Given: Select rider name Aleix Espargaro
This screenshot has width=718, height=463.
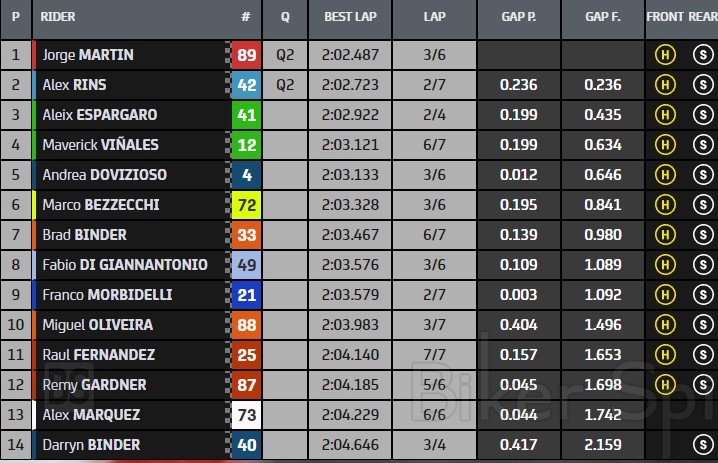Looking at the screenshot, I should pyautogui.click(x=99, y=115).
